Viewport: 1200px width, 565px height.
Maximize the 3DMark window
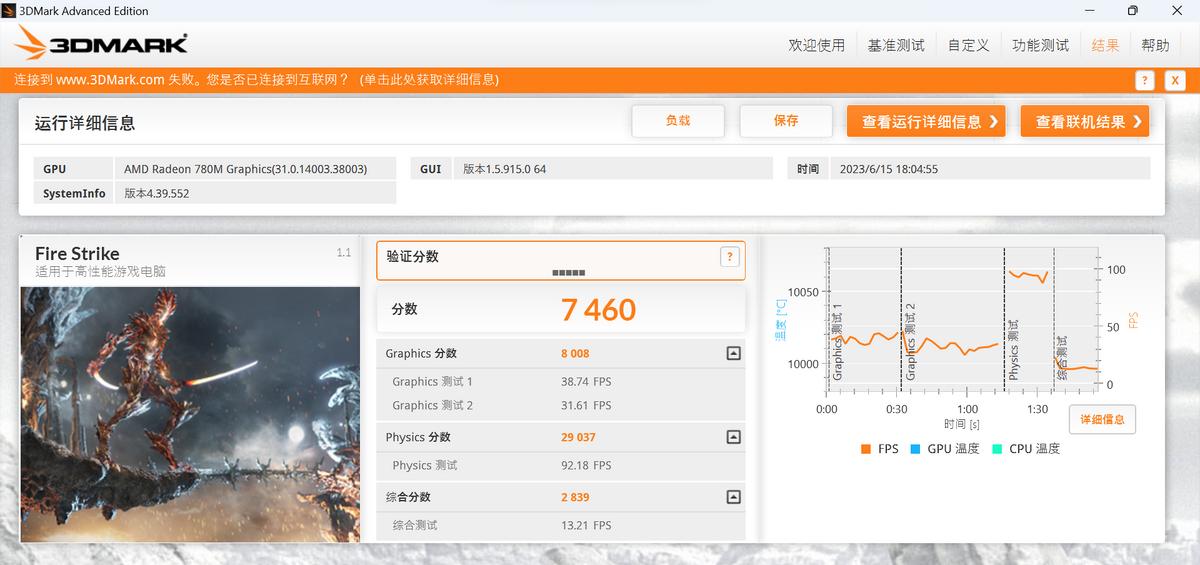pos(1132,11)
